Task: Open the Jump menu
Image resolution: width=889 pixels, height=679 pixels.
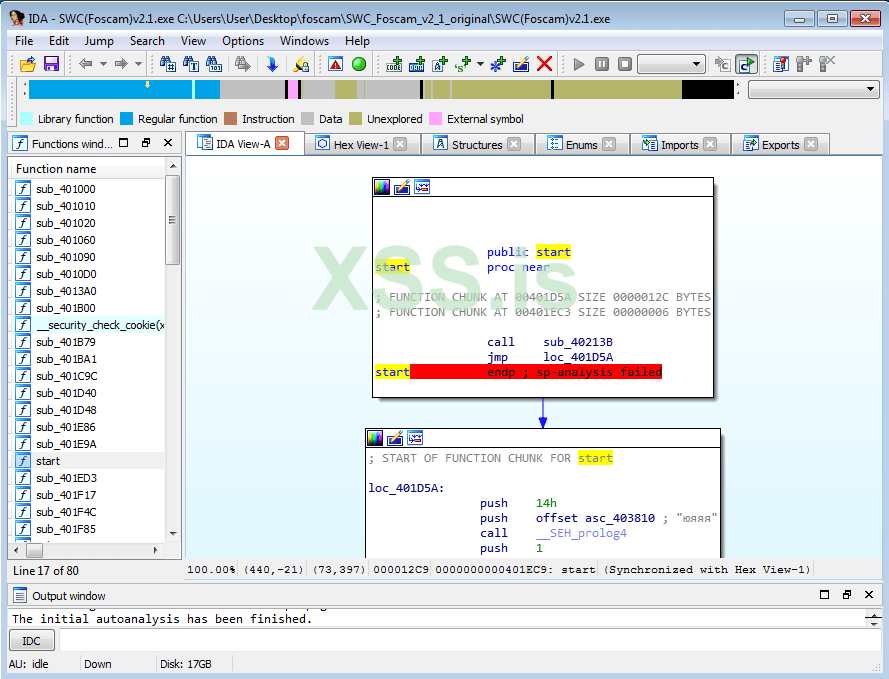Action: [x=99, y=41]
